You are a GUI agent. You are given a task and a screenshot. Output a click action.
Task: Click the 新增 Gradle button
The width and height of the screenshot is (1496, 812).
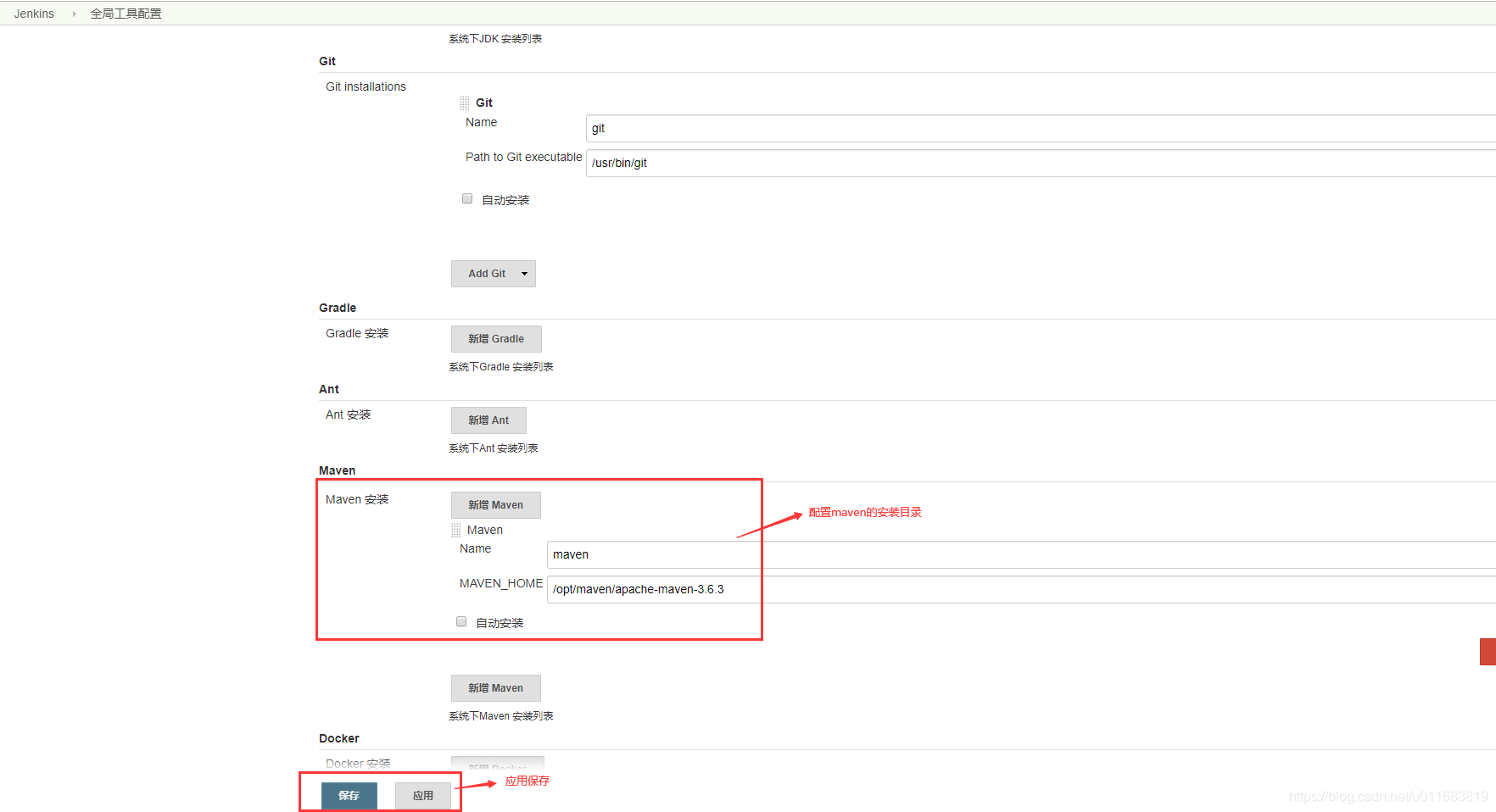496,339
